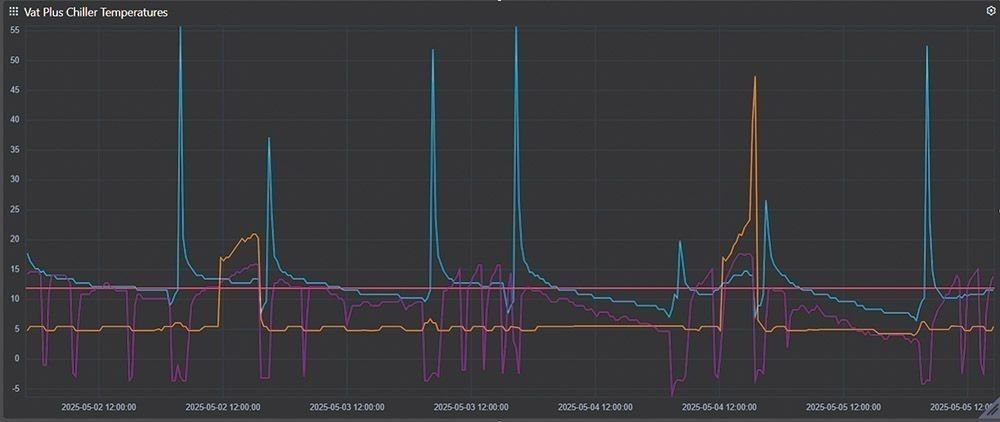
Task: Click the 45 label on the y-axis
Action: pyautogui.click(x=15, y=90)
